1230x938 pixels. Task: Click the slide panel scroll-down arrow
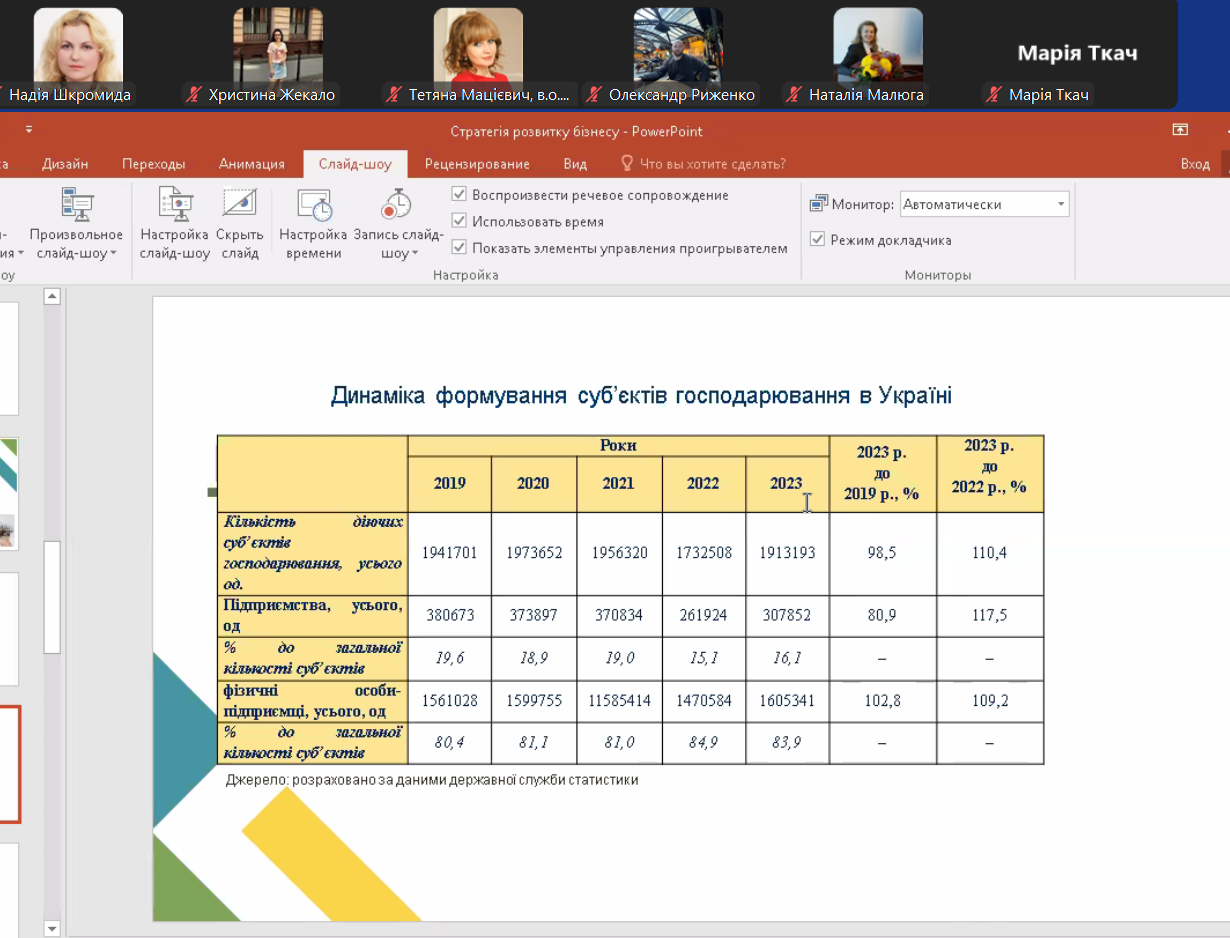(53, 928)
